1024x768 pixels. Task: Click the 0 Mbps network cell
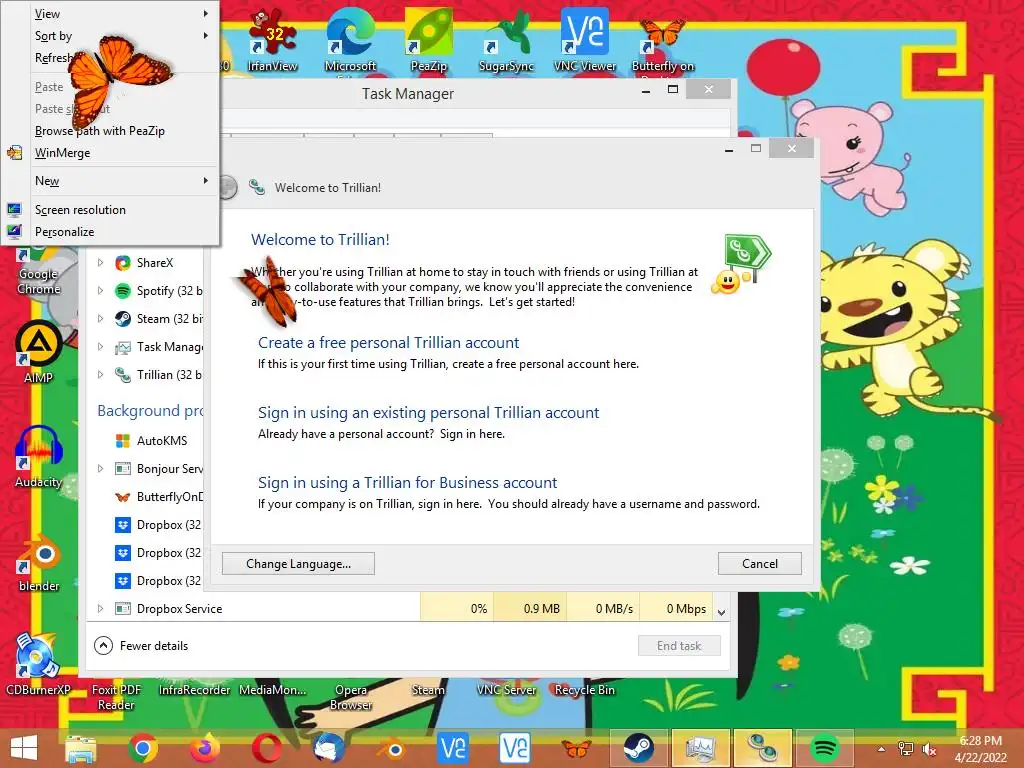(x=677, y=609)
